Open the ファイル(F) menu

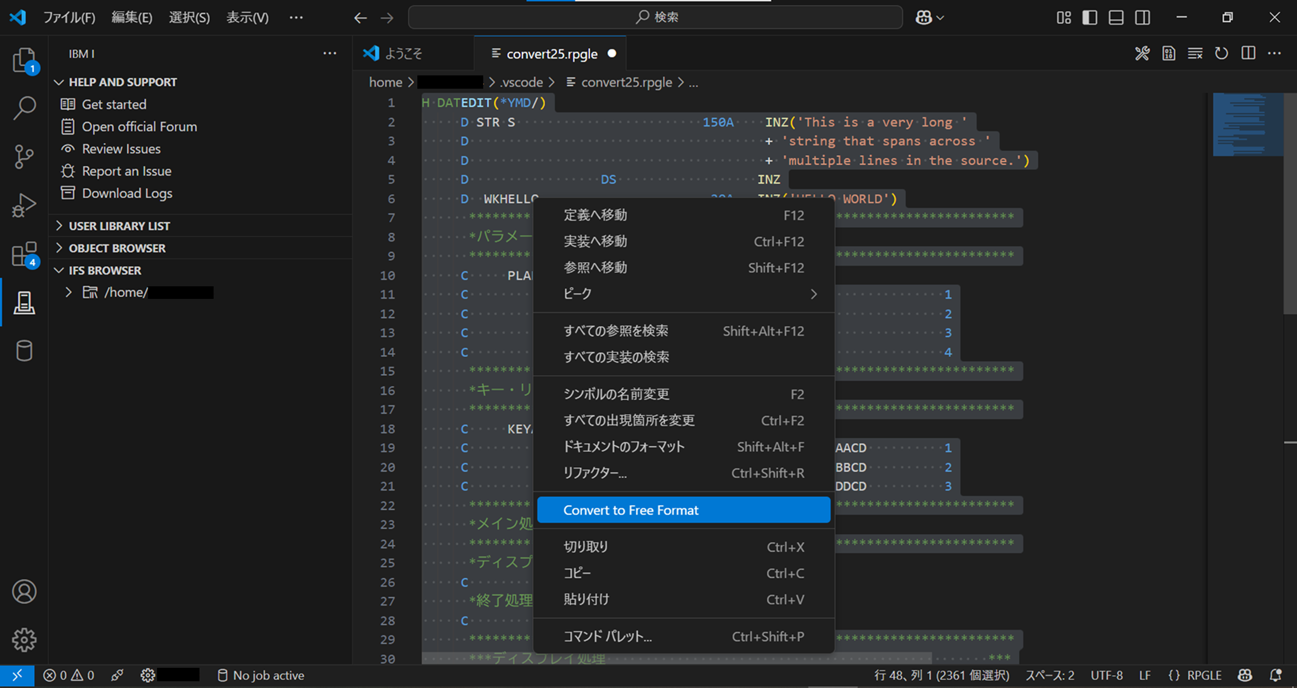pyautogui.click(x=69, y=17)
